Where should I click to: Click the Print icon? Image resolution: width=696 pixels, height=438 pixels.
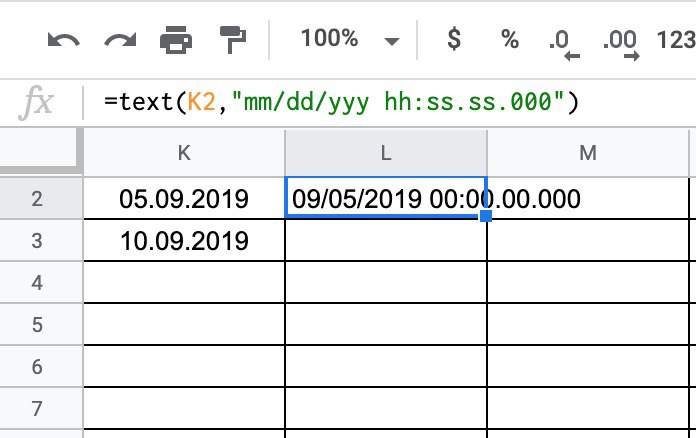176,40
